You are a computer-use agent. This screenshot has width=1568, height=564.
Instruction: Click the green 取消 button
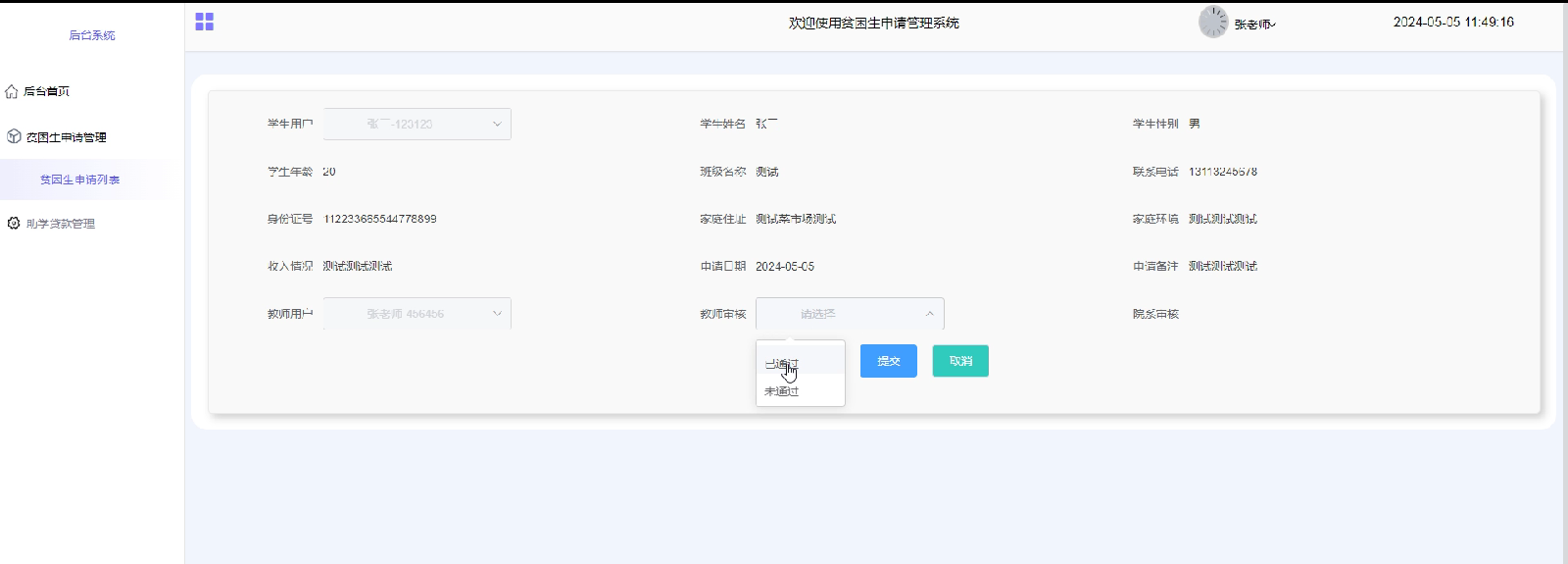pyautogui.click(x=960, y=361)
